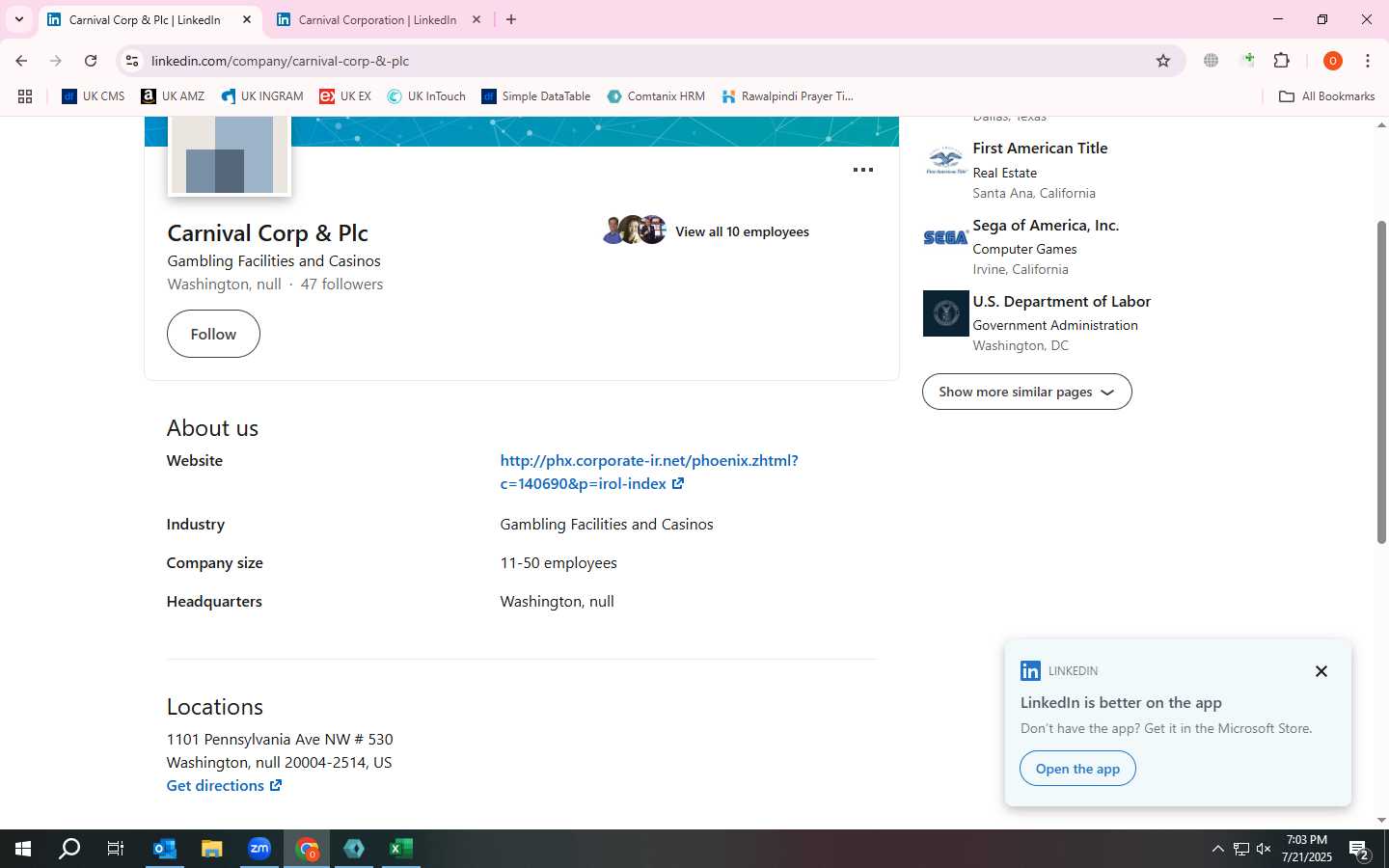Open the taskbar clock showing 7:03 PM
Image resolution: width=1389 pixels, height=868 pixels.
(1306, 849)
